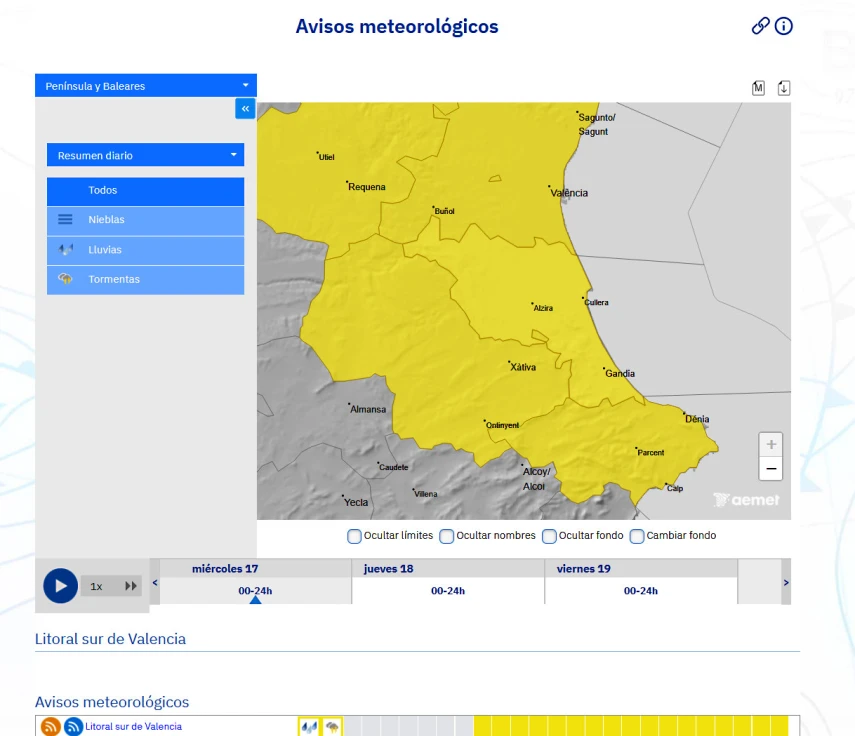Select the Tormentas warning filter
The height and width of the screenshot is (736, 855).
(x=144, y=280)
